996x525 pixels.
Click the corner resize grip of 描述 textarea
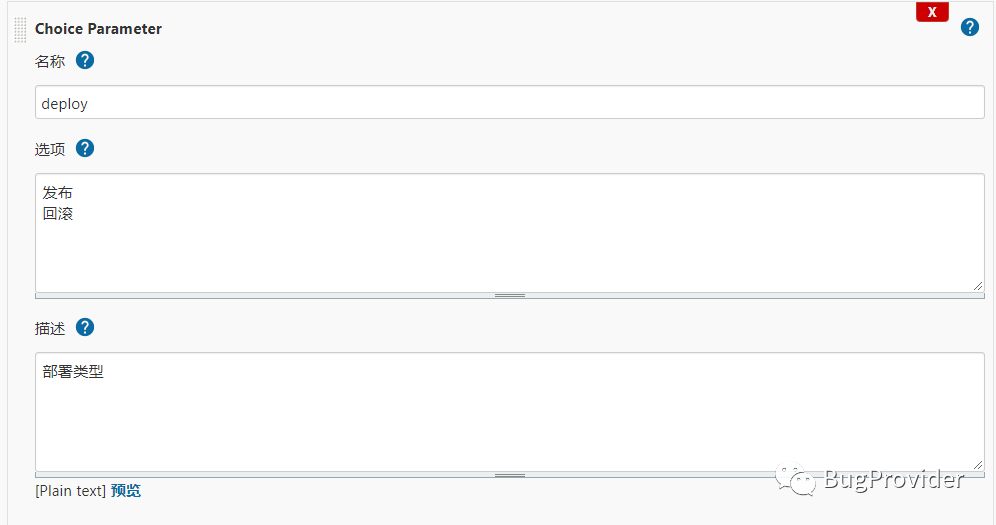click(x=978, y=464)
